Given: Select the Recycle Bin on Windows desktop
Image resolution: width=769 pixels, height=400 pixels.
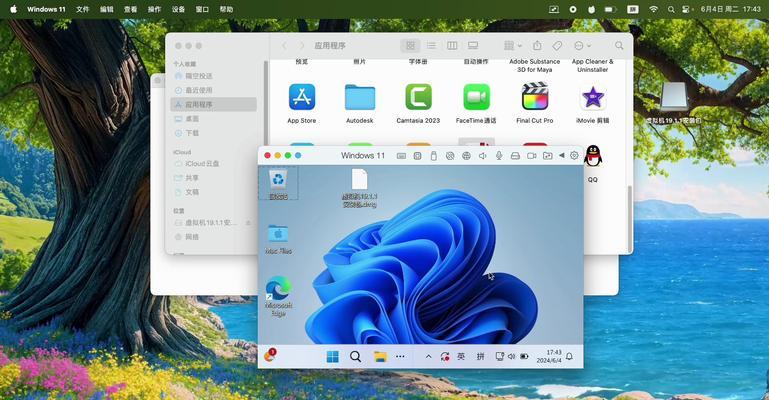Looking at the screenshot, I should pyautogui.click(x=278, y=183).
